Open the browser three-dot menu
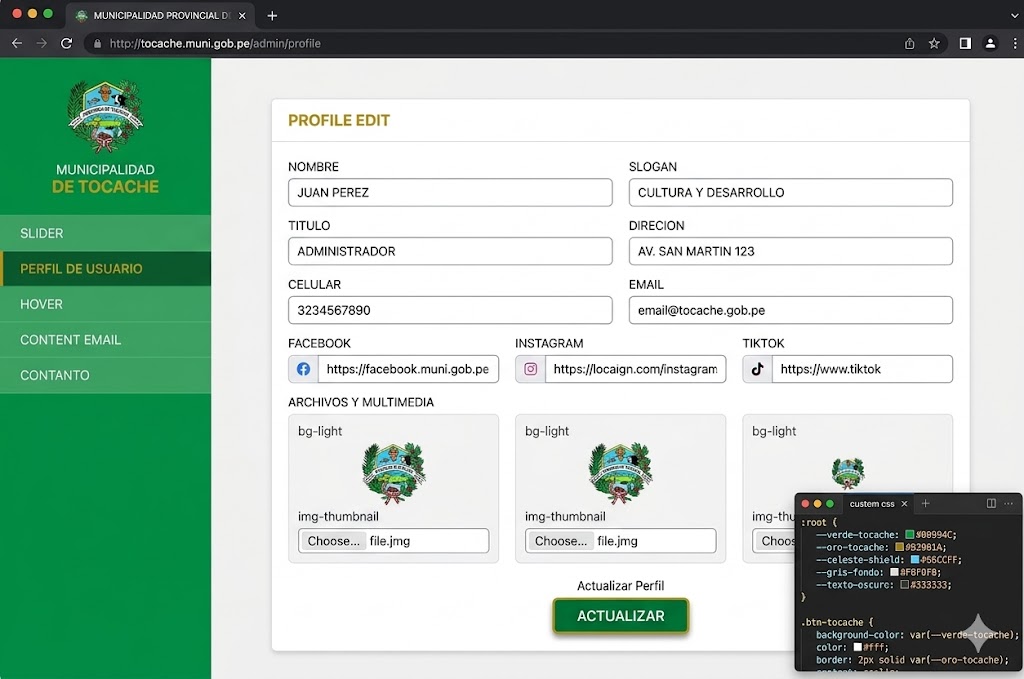The height and width of the screenshot is (679, 1024). pyautogui.click(x=1014, y=43)
